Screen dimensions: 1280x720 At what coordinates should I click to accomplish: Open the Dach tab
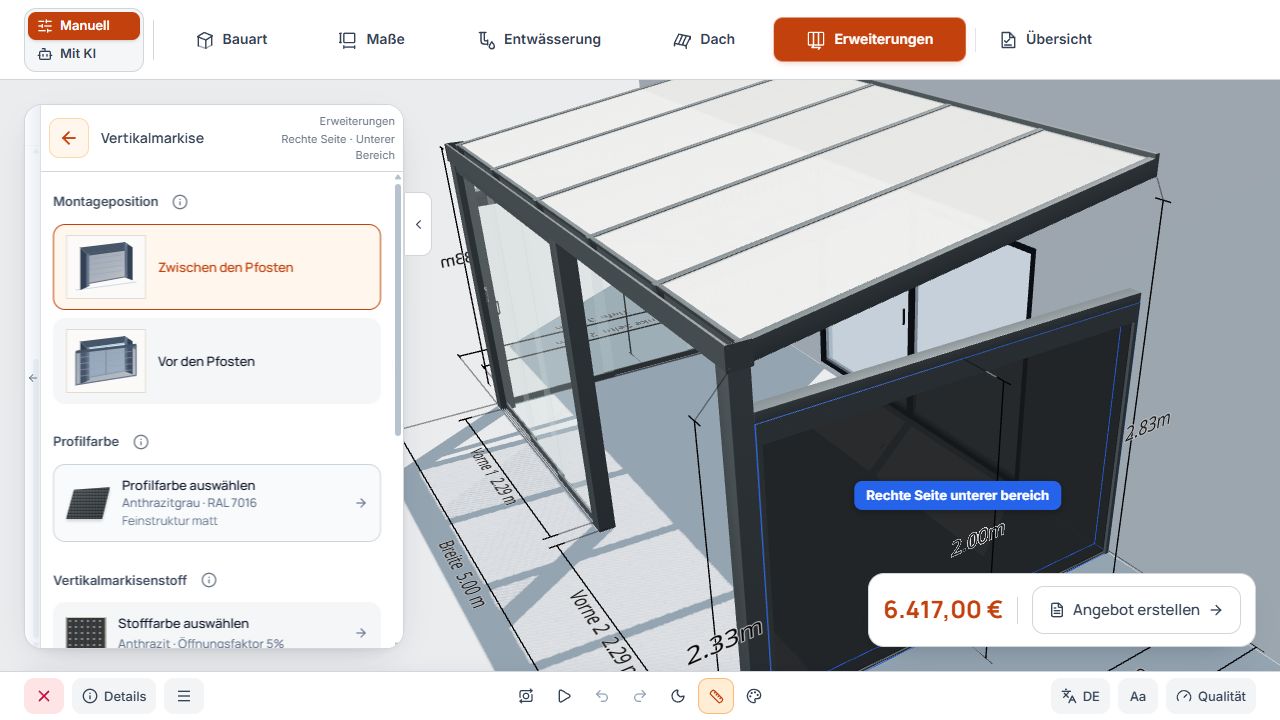[x=704, y=40]
